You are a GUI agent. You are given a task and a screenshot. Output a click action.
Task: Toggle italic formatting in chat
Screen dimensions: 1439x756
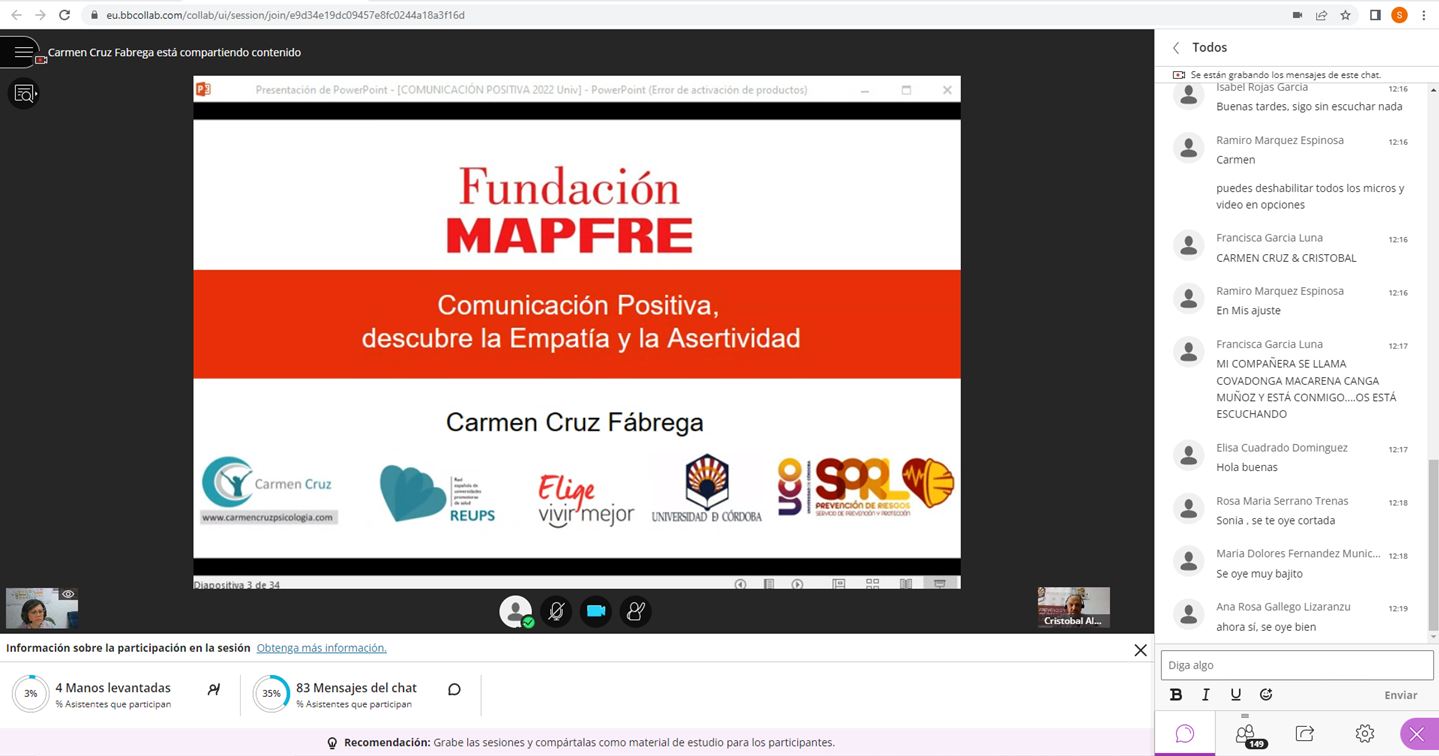pos(1206,695)
